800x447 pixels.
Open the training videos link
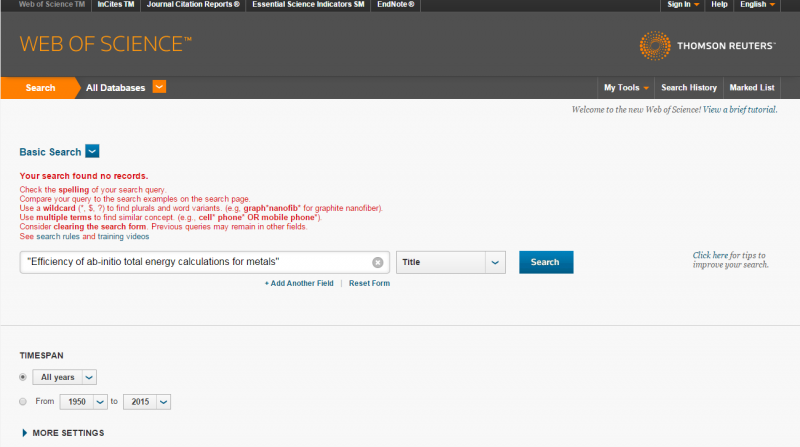click(123, 236)
